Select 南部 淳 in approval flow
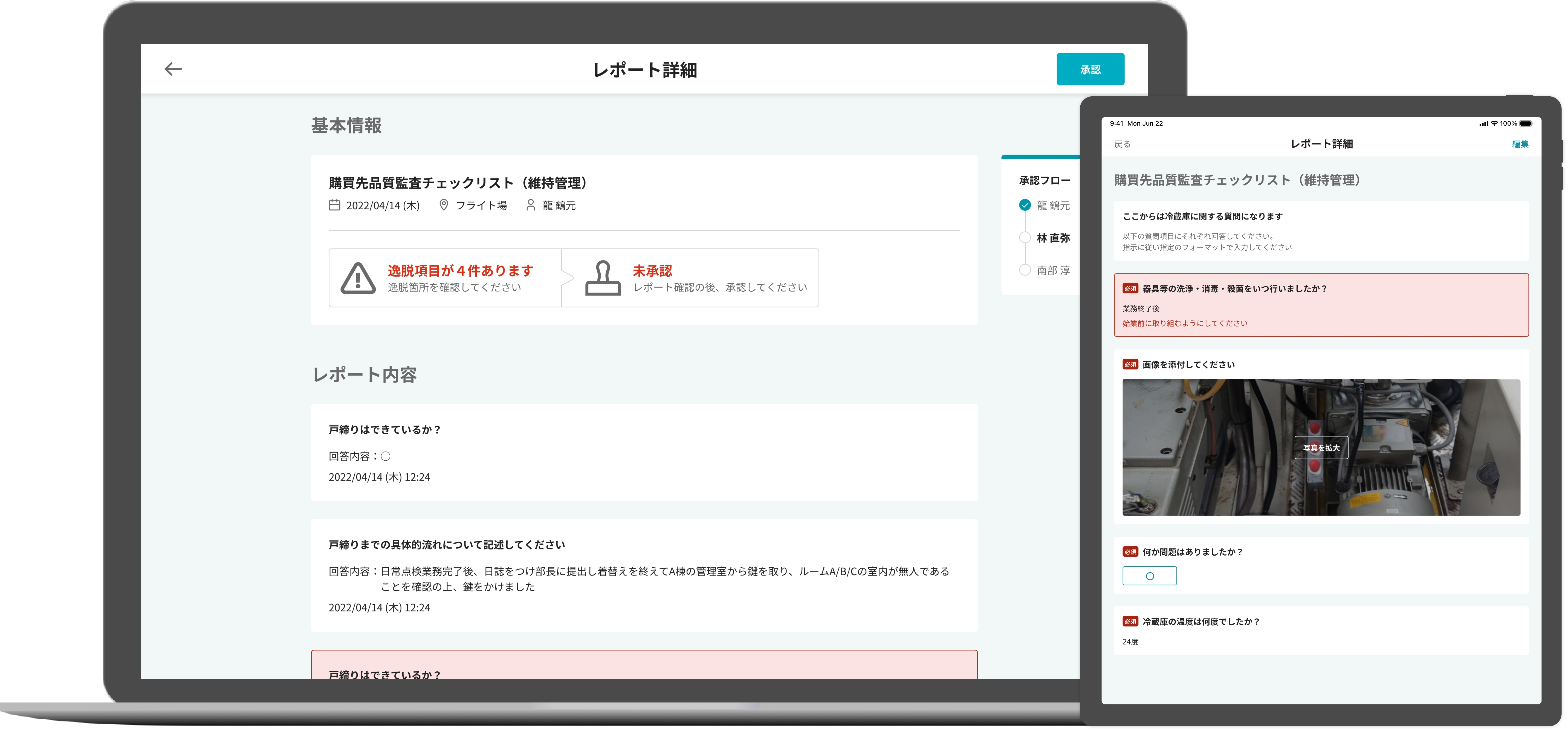This screenshot has height=731, width=1568. tap(1053, 270)
